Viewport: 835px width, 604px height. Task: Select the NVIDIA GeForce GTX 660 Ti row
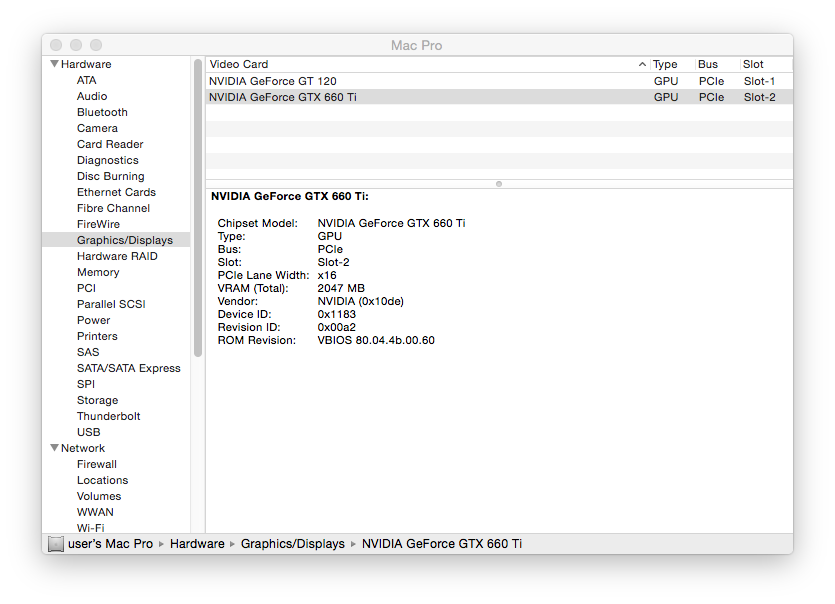point(499,97)
